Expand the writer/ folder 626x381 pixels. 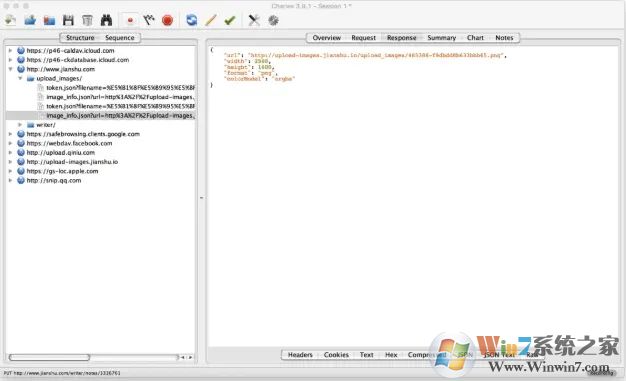(x=20, y=125)
